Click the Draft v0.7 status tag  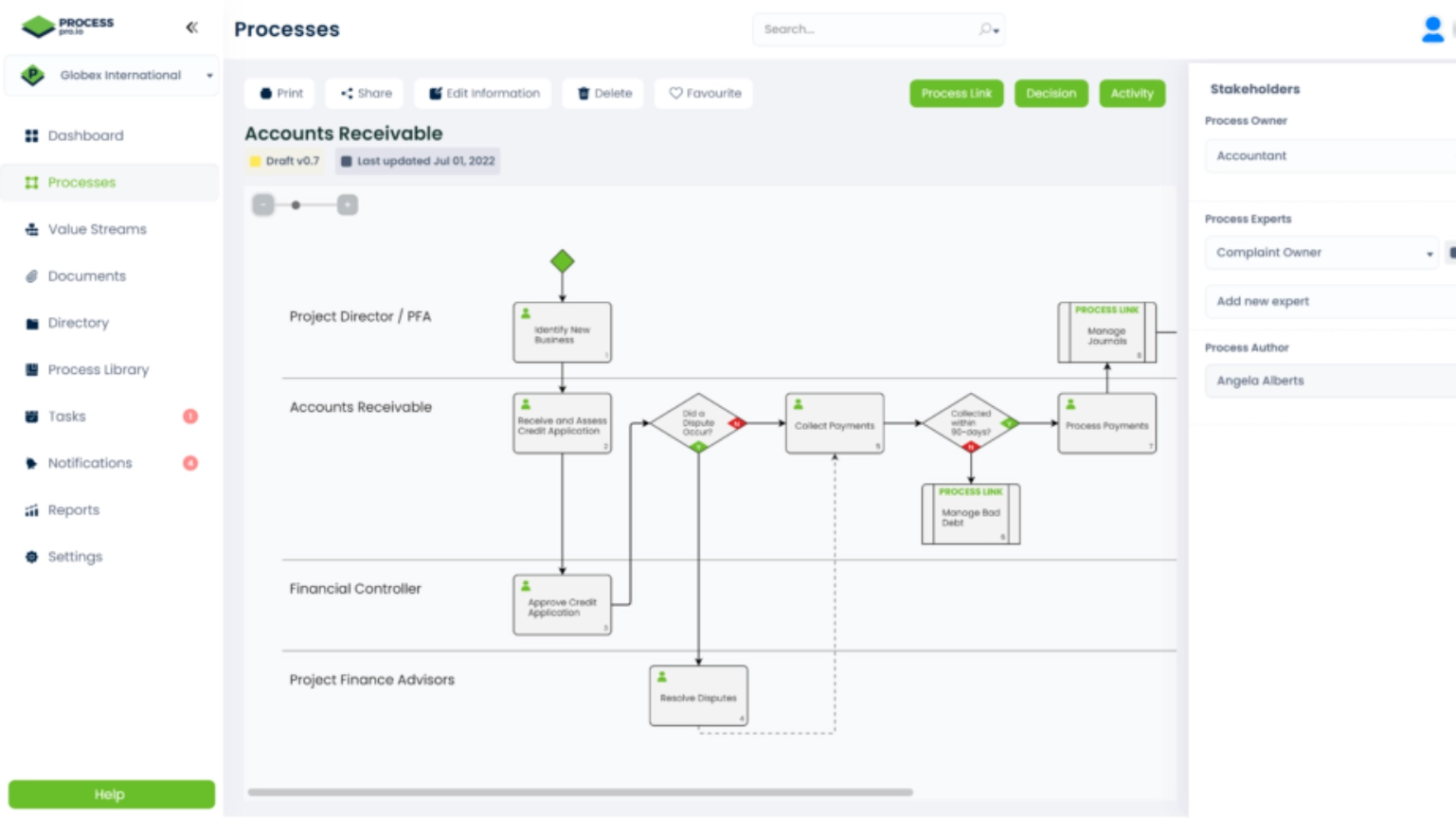[284, 161]
